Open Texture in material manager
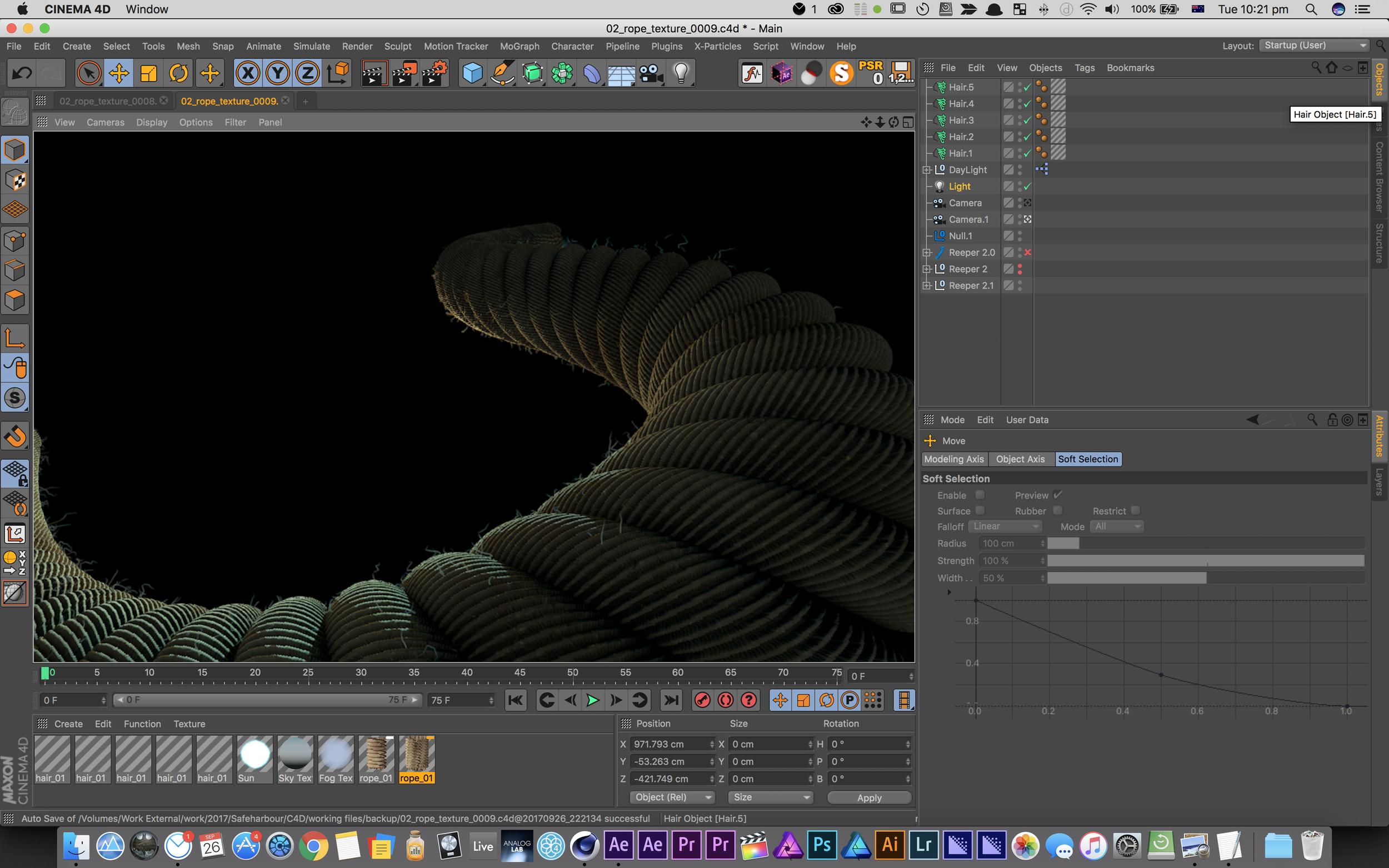The image size is (1389, 868). [189, 724]
